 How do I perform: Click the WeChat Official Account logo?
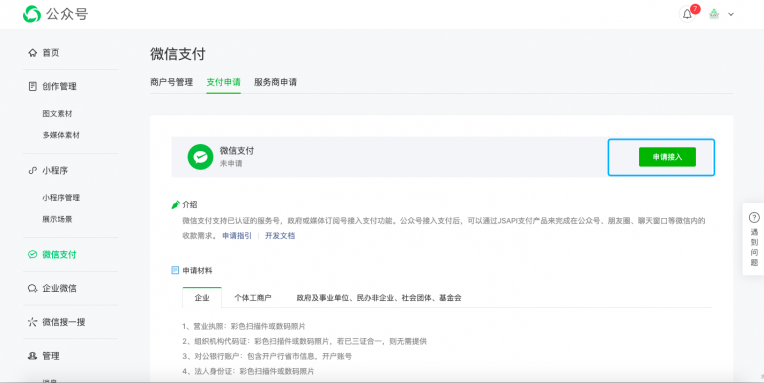click(32, 14)
